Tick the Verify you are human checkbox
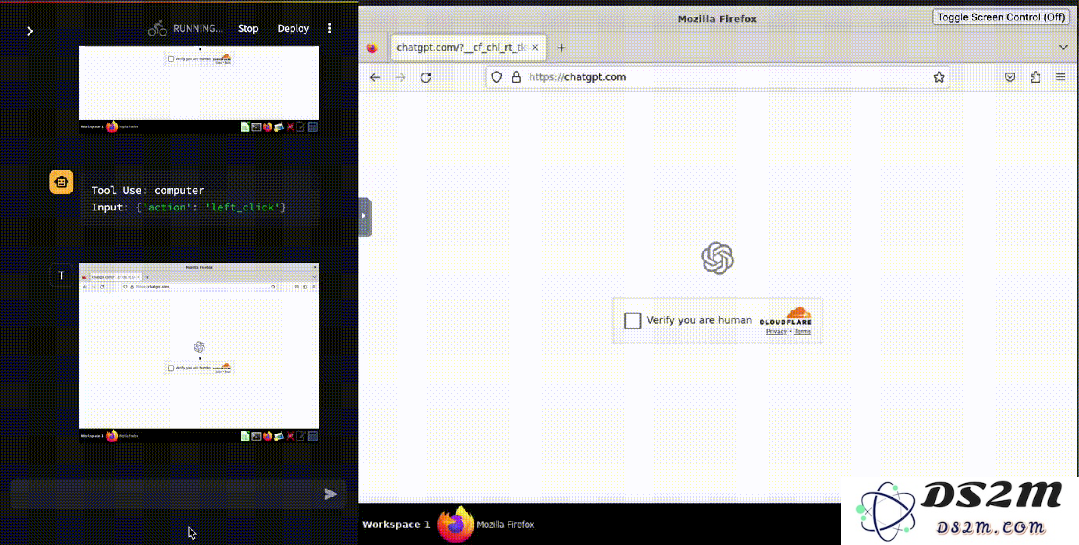Screen dimensions: 1079x545 coord(632,321)
